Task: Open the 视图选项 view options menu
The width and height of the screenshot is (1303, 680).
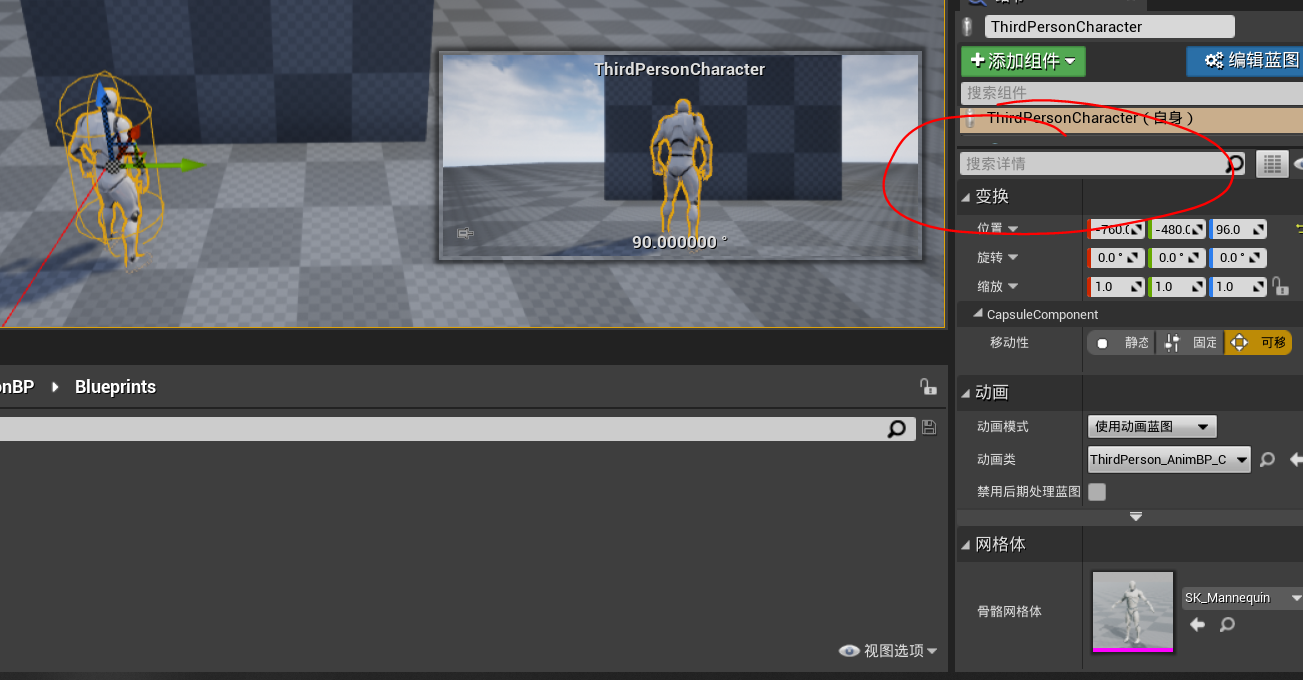Action: coord(888,651)
